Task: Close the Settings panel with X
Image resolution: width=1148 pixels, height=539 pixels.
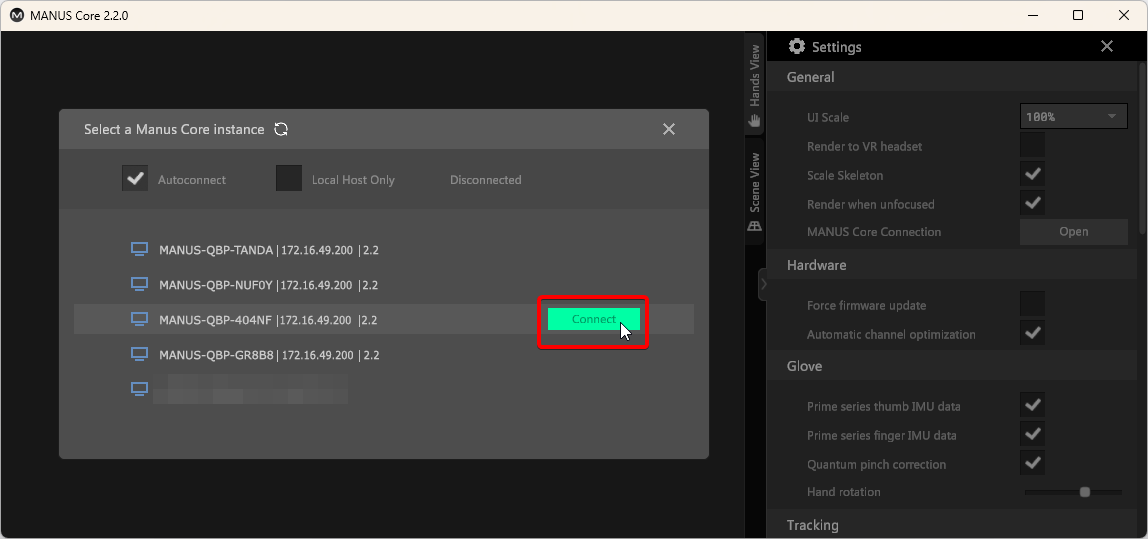Action: pos(1106,47)
